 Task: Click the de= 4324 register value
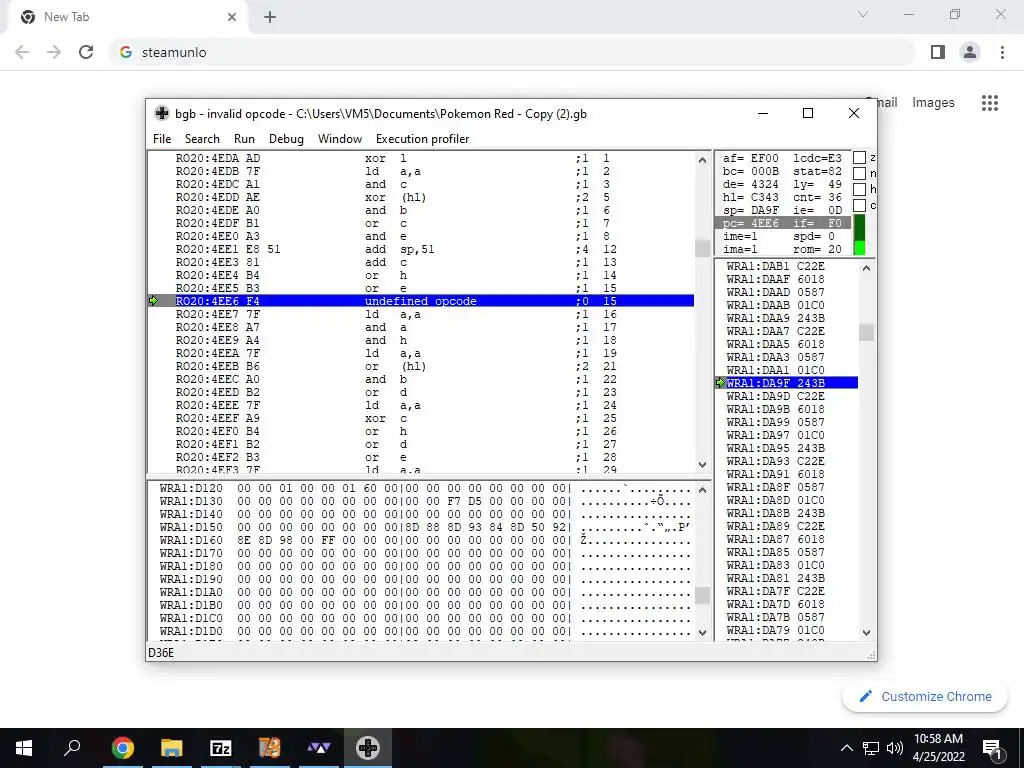750,184
